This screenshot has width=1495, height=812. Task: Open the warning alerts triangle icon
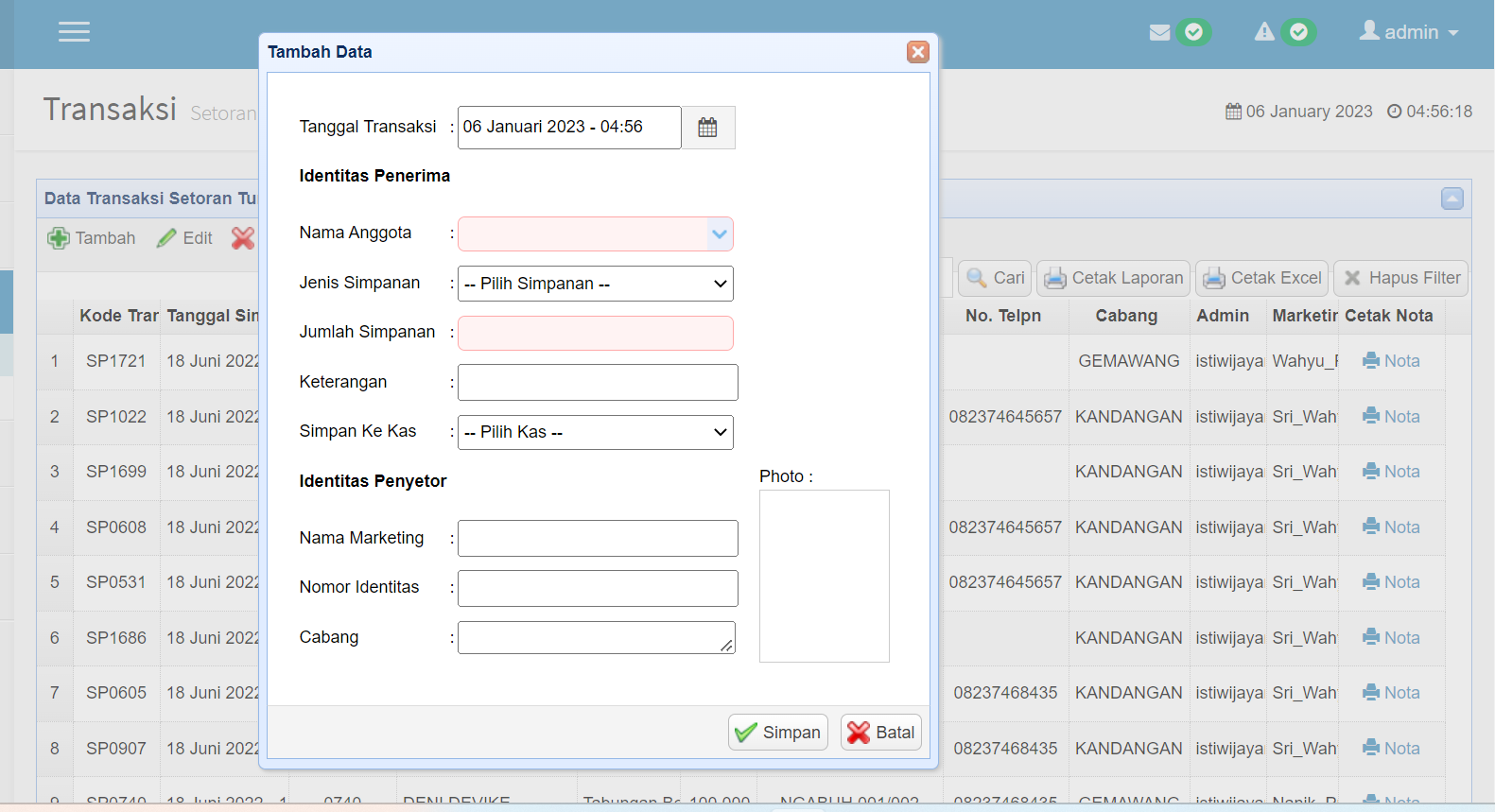pyautogui.click(x=1264, y=32)
